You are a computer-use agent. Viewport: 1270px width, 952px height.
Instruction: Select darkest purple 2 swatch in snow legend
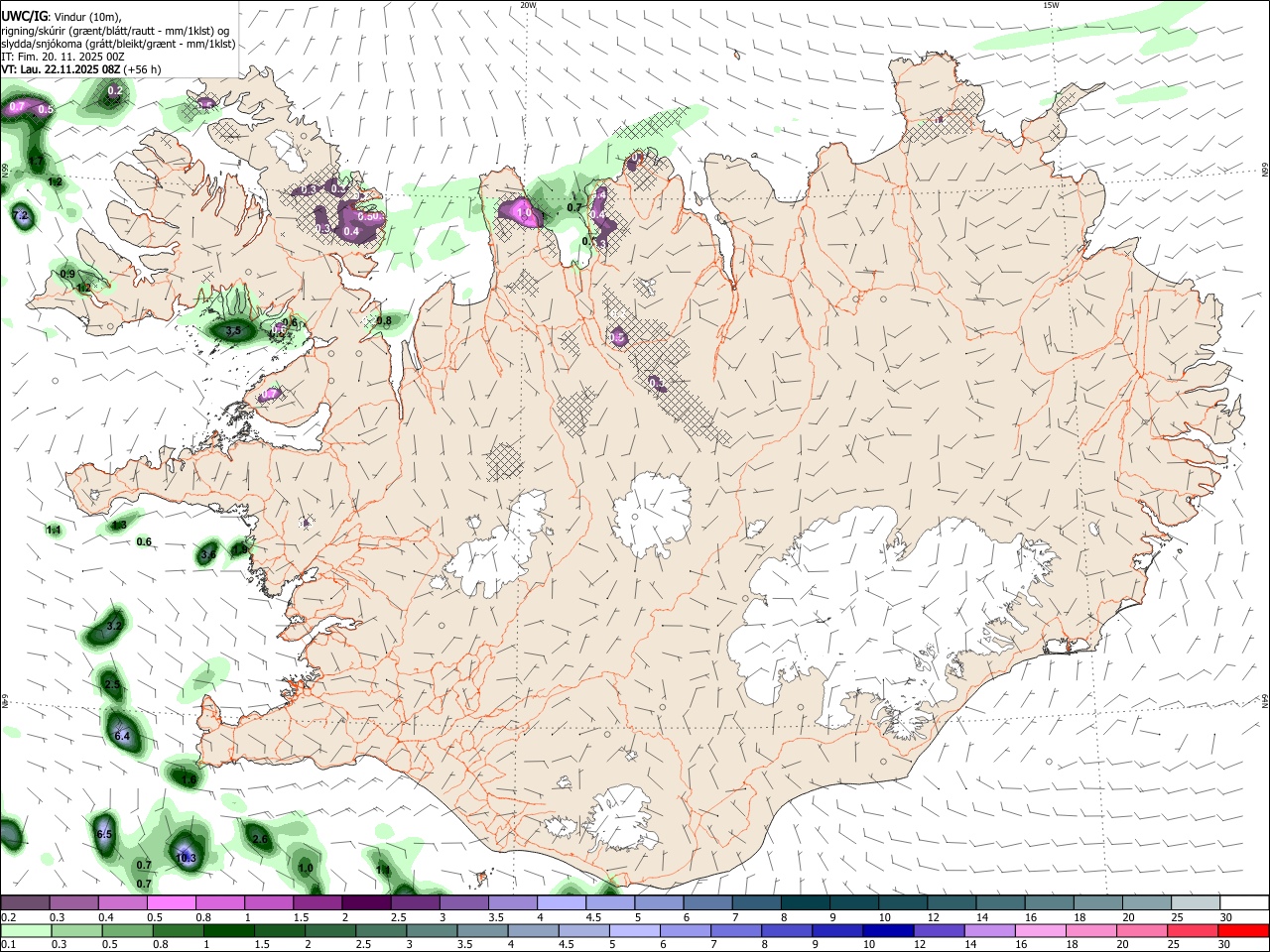(366, 903)
